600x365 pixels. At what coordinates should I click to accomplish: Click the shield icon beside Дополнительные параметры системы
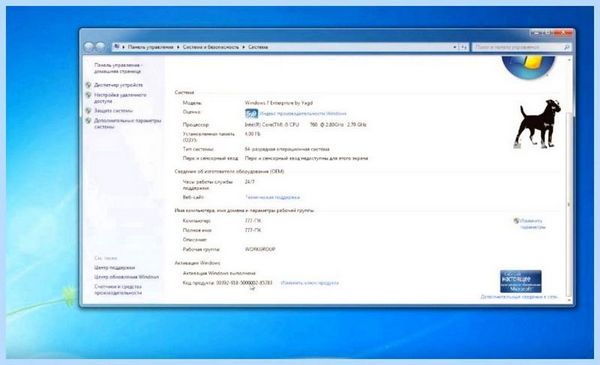click(x=88, y=121)
